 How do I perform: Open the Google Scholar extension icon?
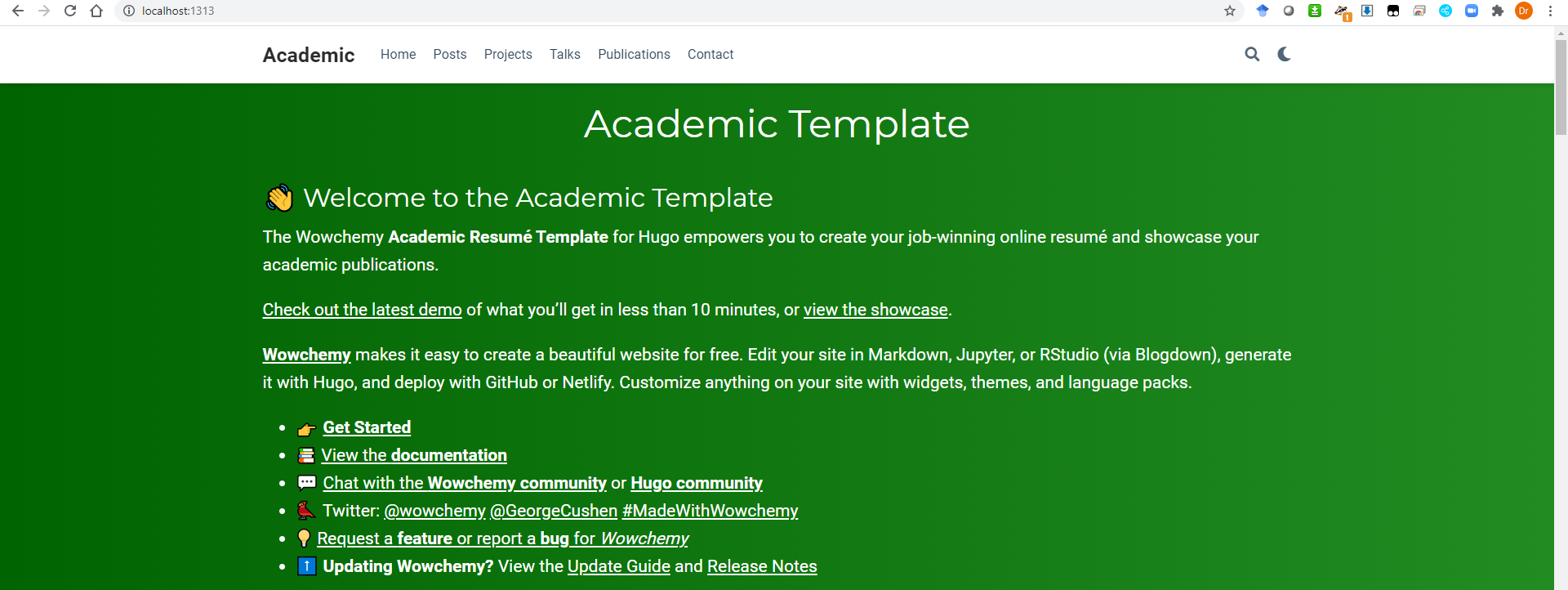pyautogui.click(x=1263, y=11)
